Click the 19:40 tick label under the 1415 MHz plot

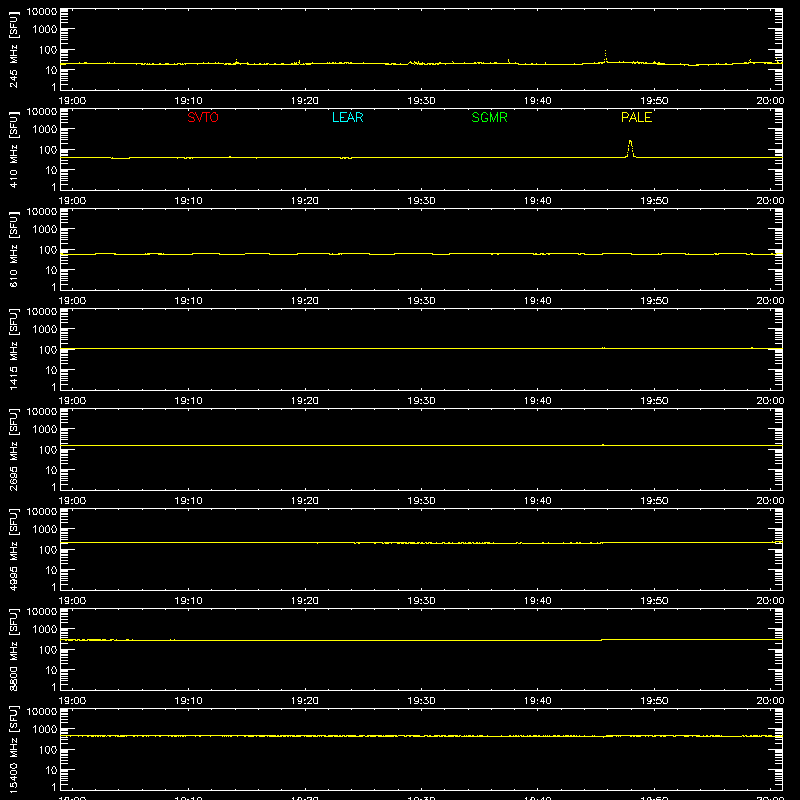(537, 401)
